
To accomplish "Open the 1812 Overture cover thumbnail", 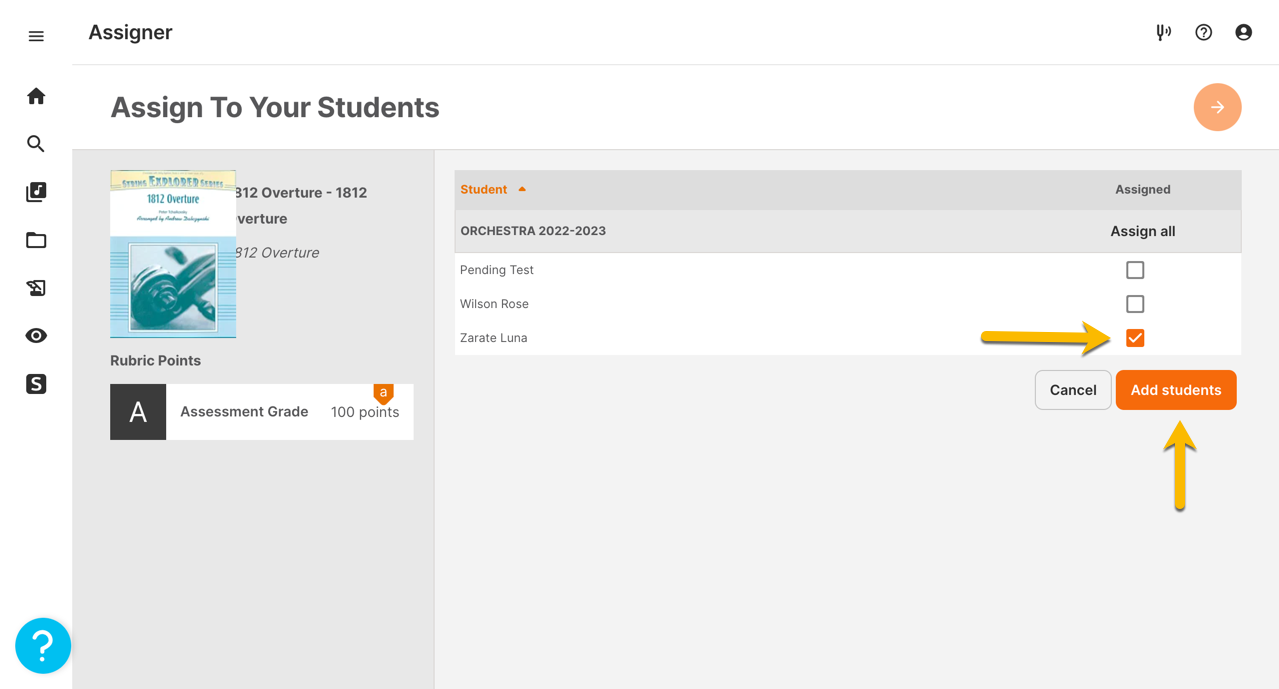I will coord(173,254).
